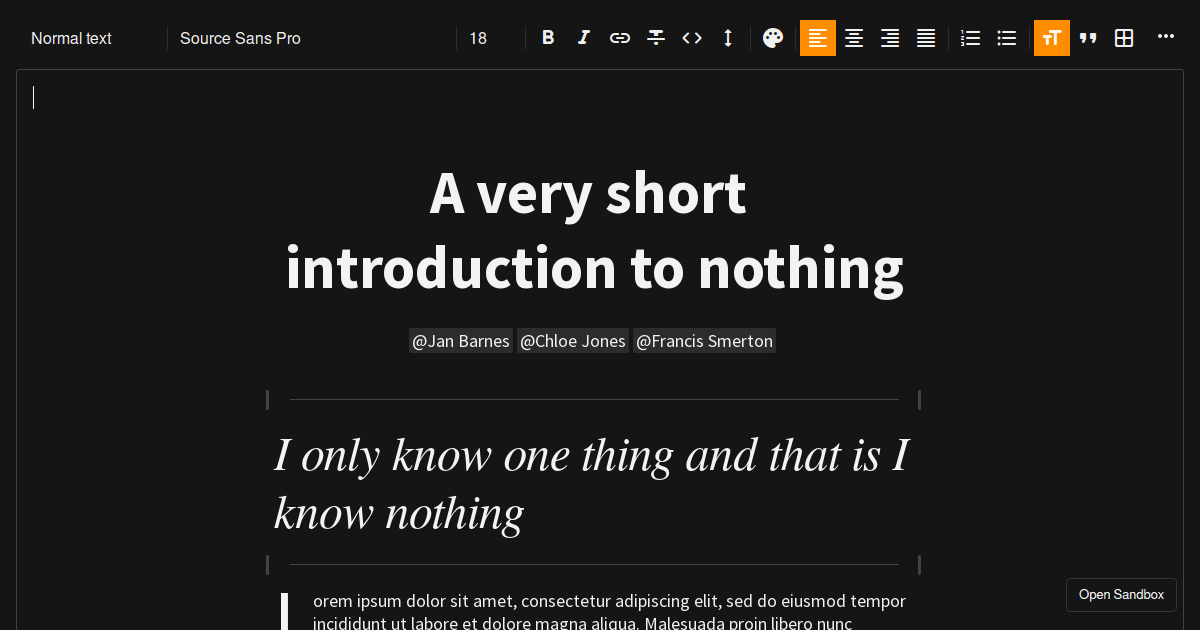Insert a numbered list

(x=970, y=38)
